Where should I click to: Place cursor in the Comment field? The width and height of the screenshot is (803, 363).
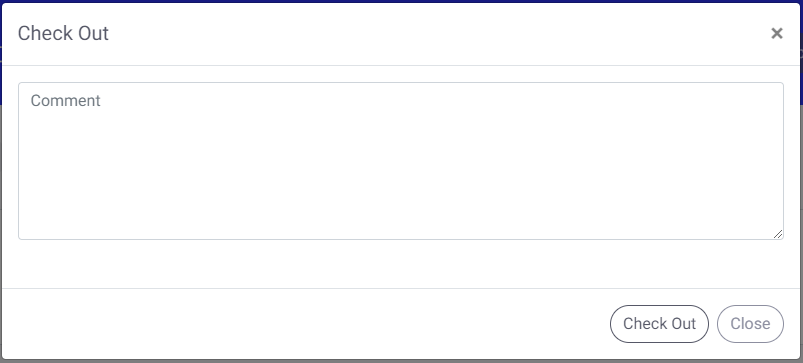click(401, 161)
